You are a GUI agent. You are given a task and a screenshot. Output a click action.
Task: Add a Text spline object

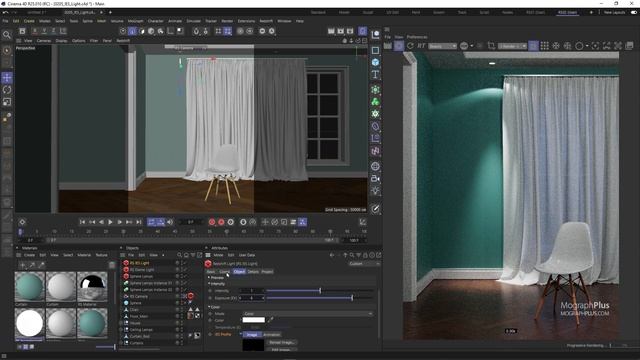[376, 74]
